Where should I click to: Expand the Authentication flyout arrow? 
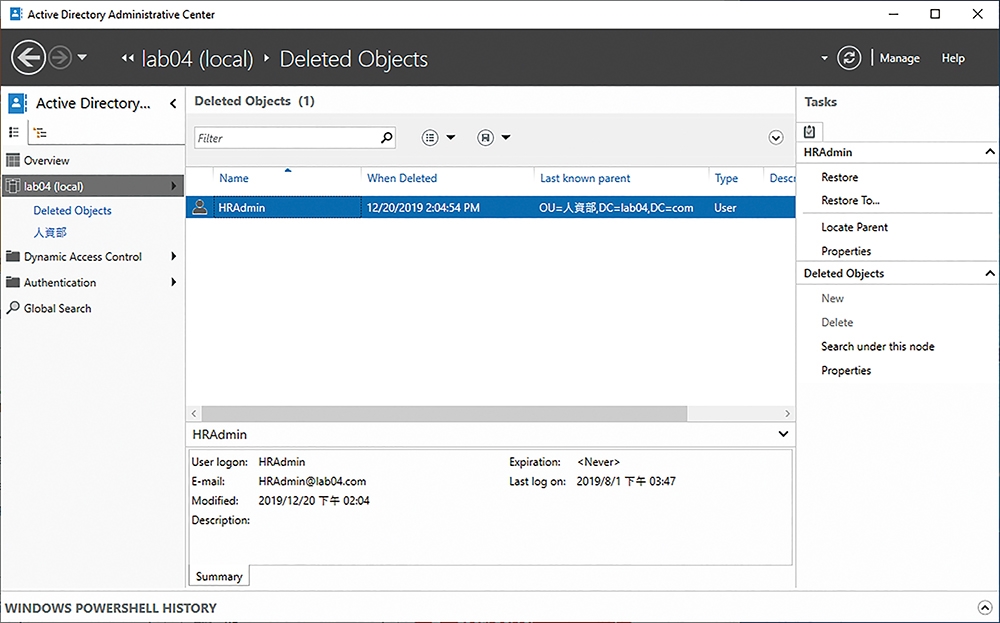(173, 282)
